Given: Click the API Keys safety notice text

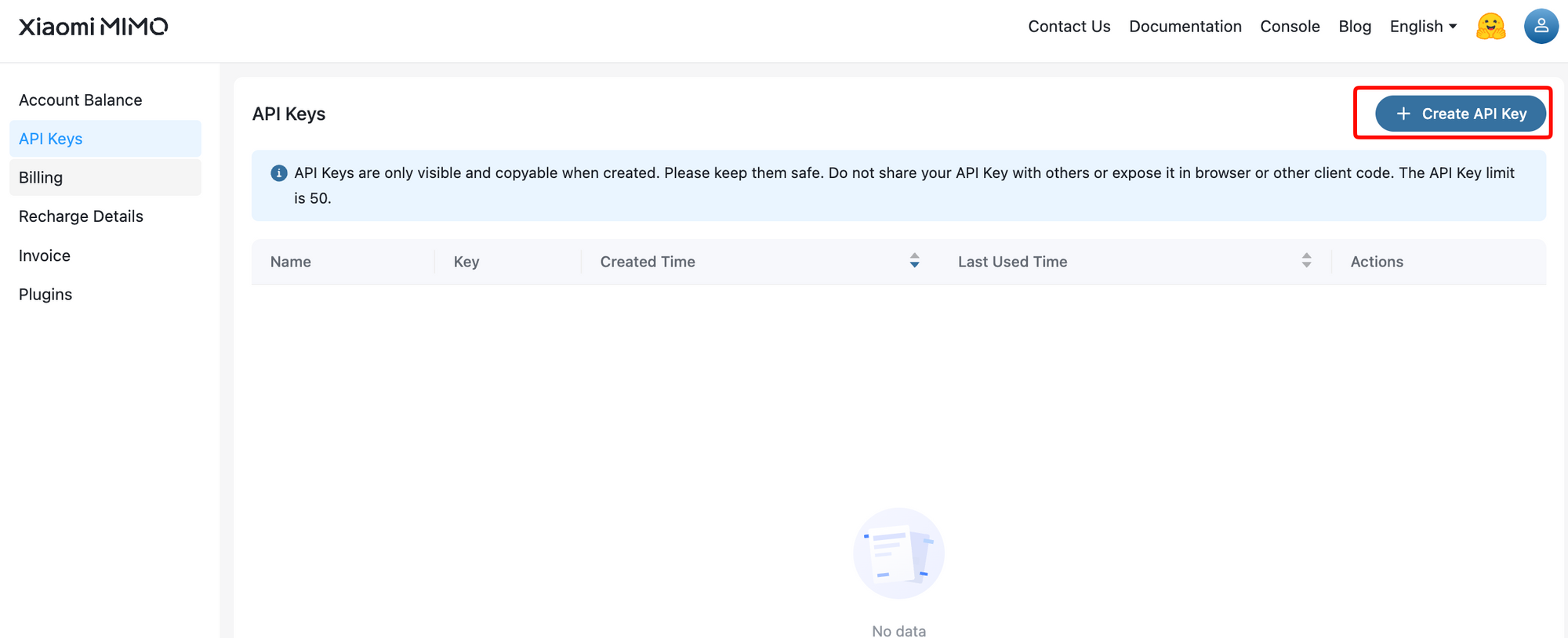Looking at the screenshot, I should pyautogui.click(x=904, y=186).
